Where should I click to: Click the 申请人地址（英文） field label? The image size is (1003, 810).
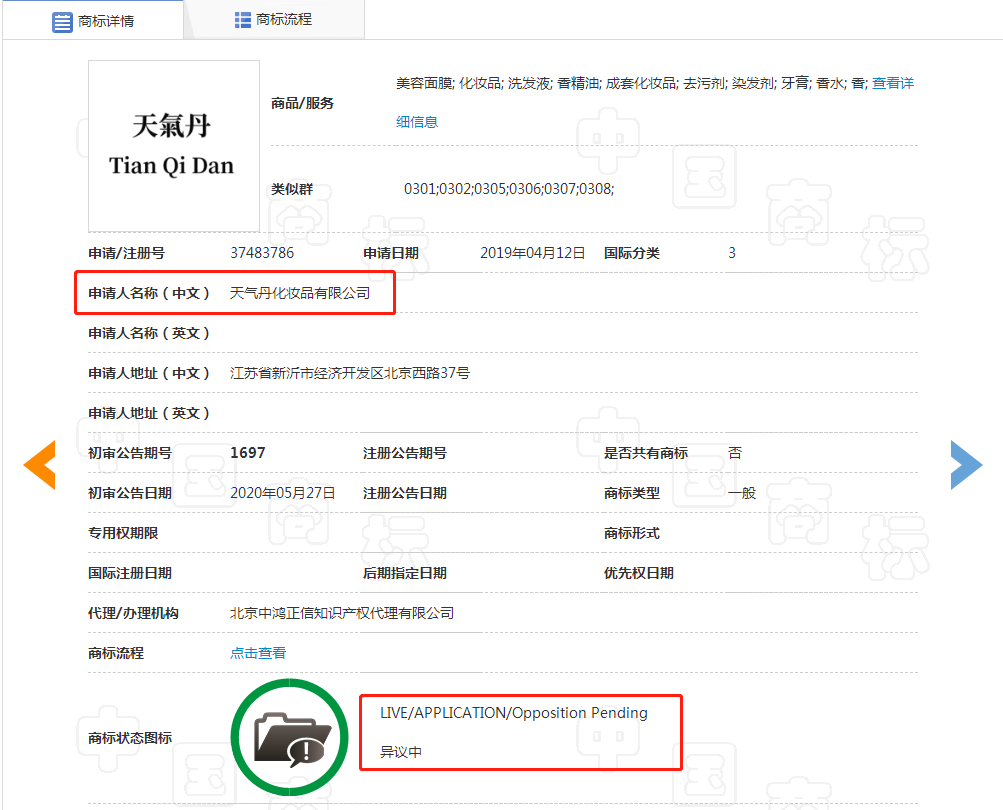tap(149, 413)
